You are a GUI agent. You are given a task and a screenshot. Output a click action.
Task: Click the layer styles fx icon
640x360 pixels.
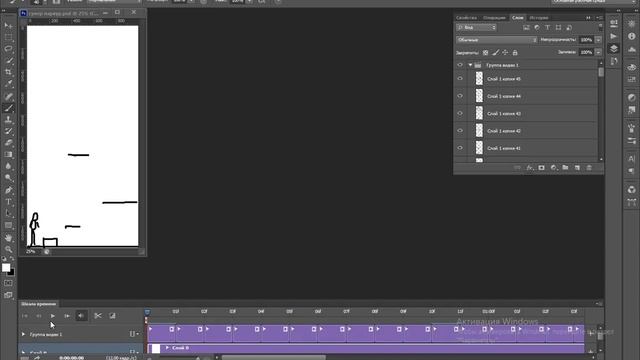point(529,168)
